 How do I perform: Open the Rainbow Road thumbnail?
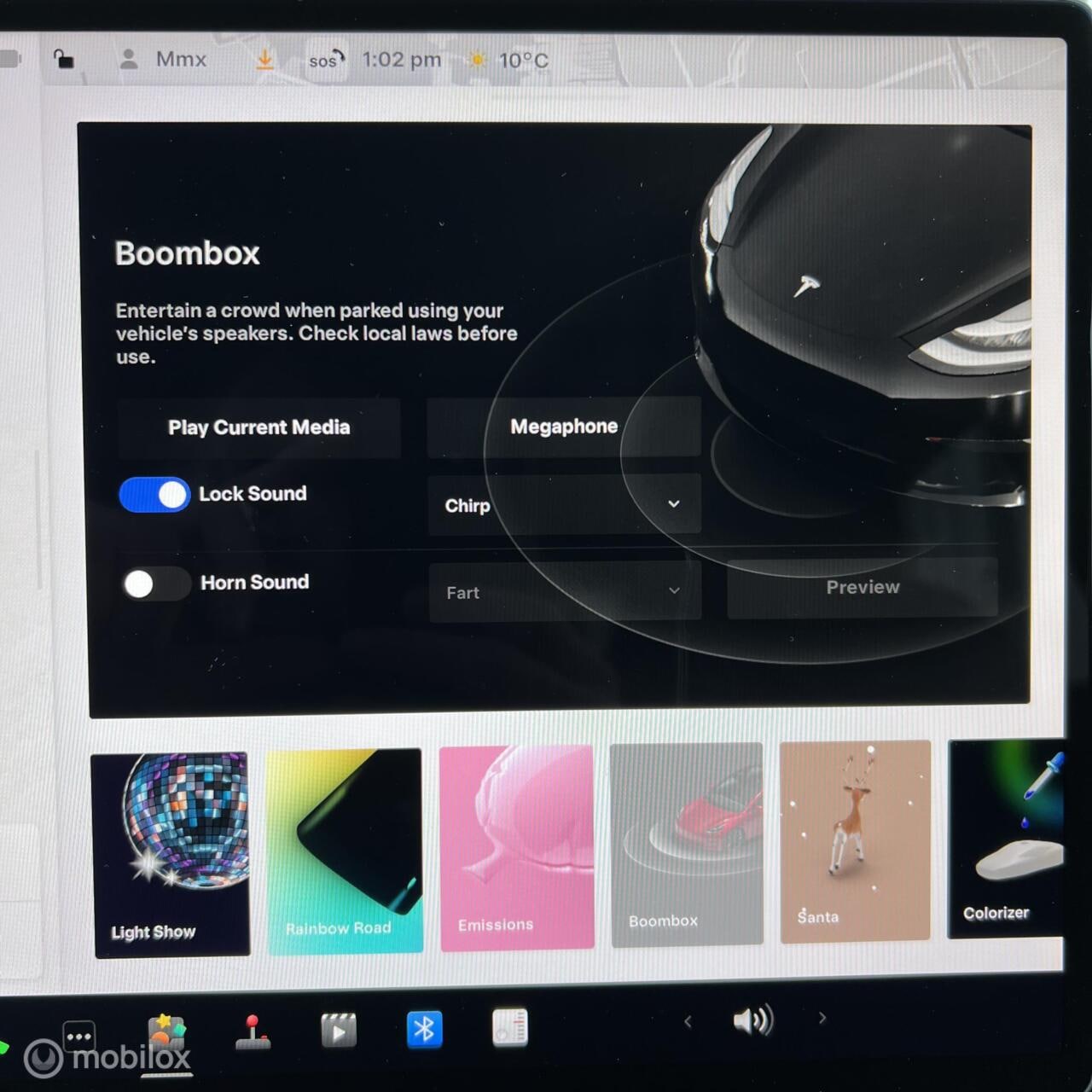click(x=345, y=851)
